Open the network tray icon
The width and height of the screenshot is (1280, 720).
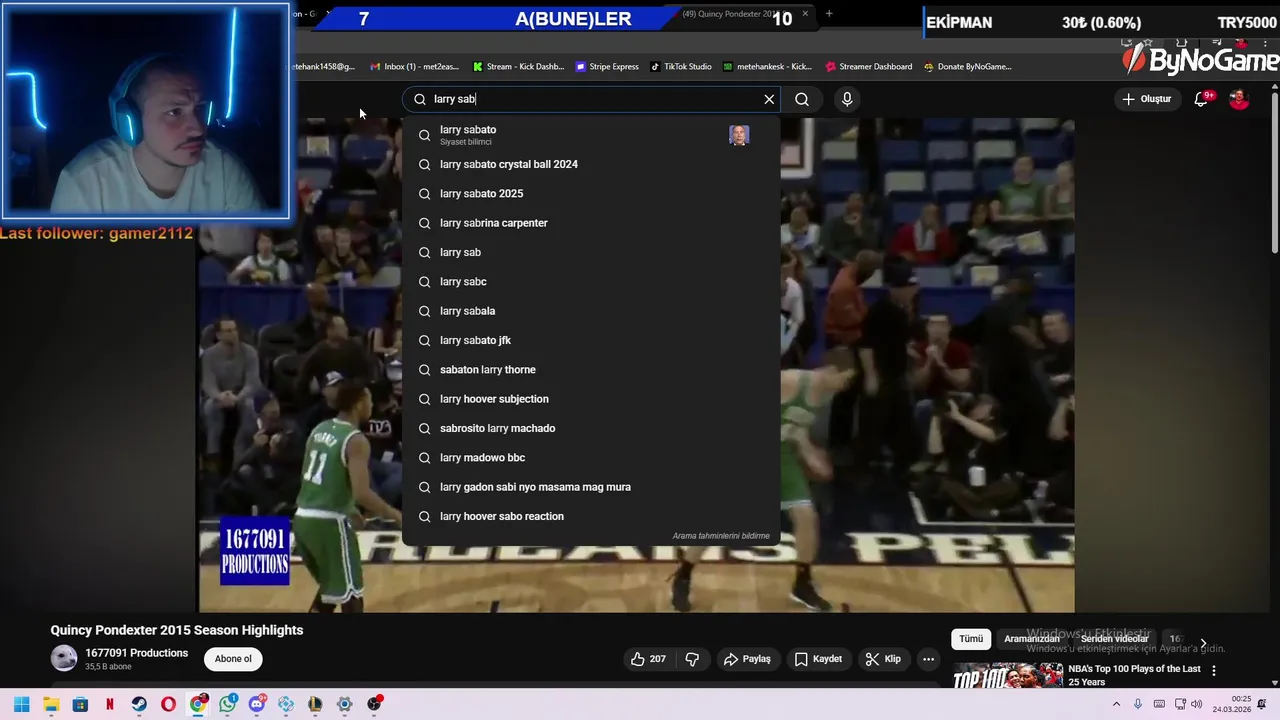[x=1178, y=704]
